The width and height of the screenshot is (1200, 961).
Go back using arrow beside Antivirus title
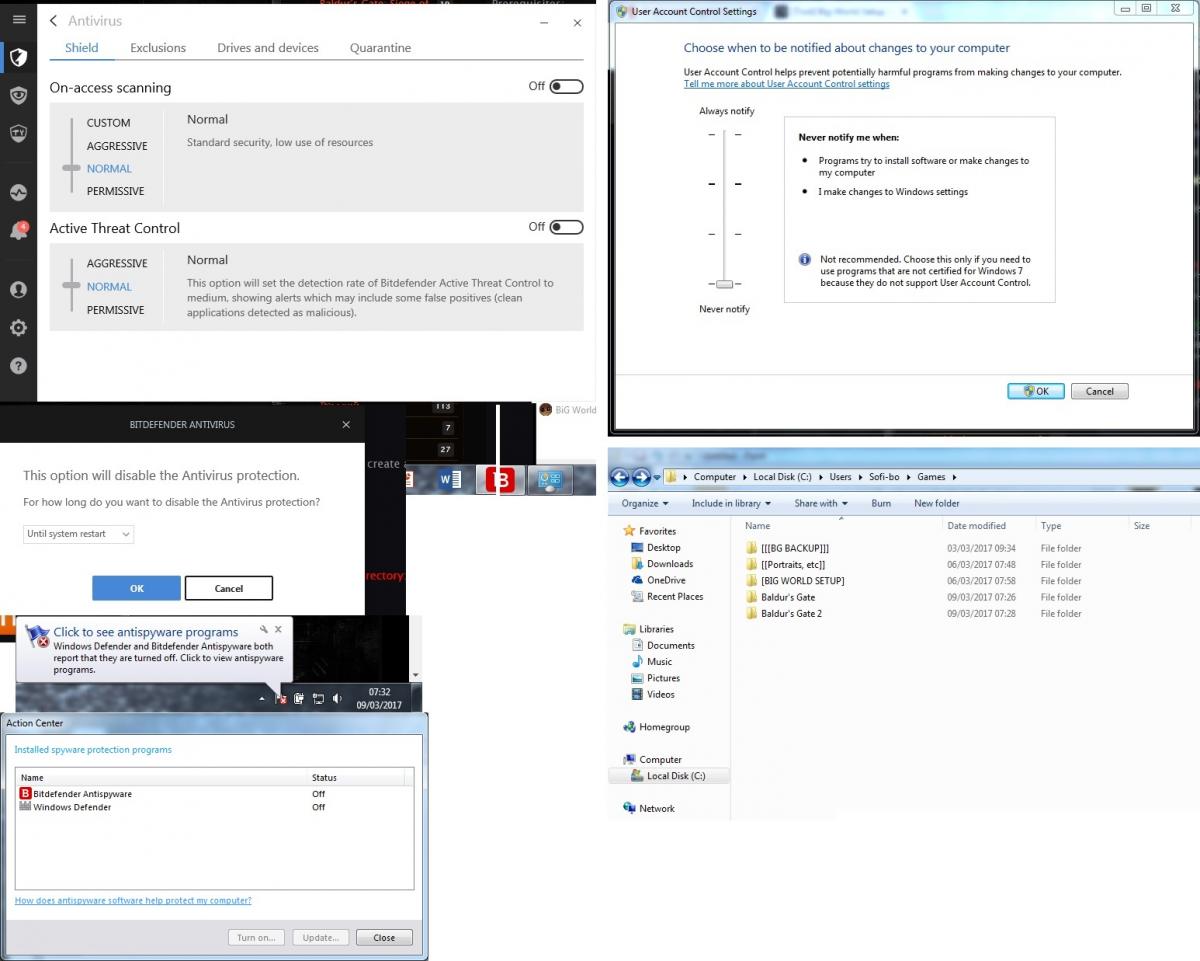tap(53, 21)
